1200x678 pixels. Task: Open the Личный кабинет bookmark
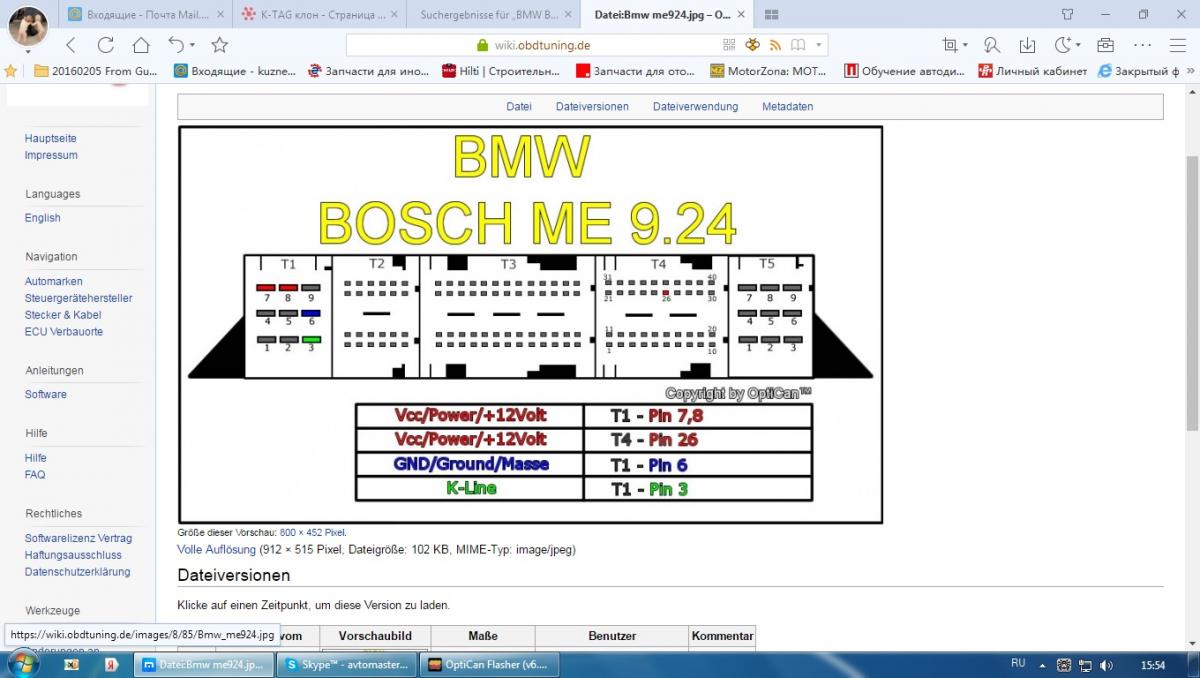1033,71
